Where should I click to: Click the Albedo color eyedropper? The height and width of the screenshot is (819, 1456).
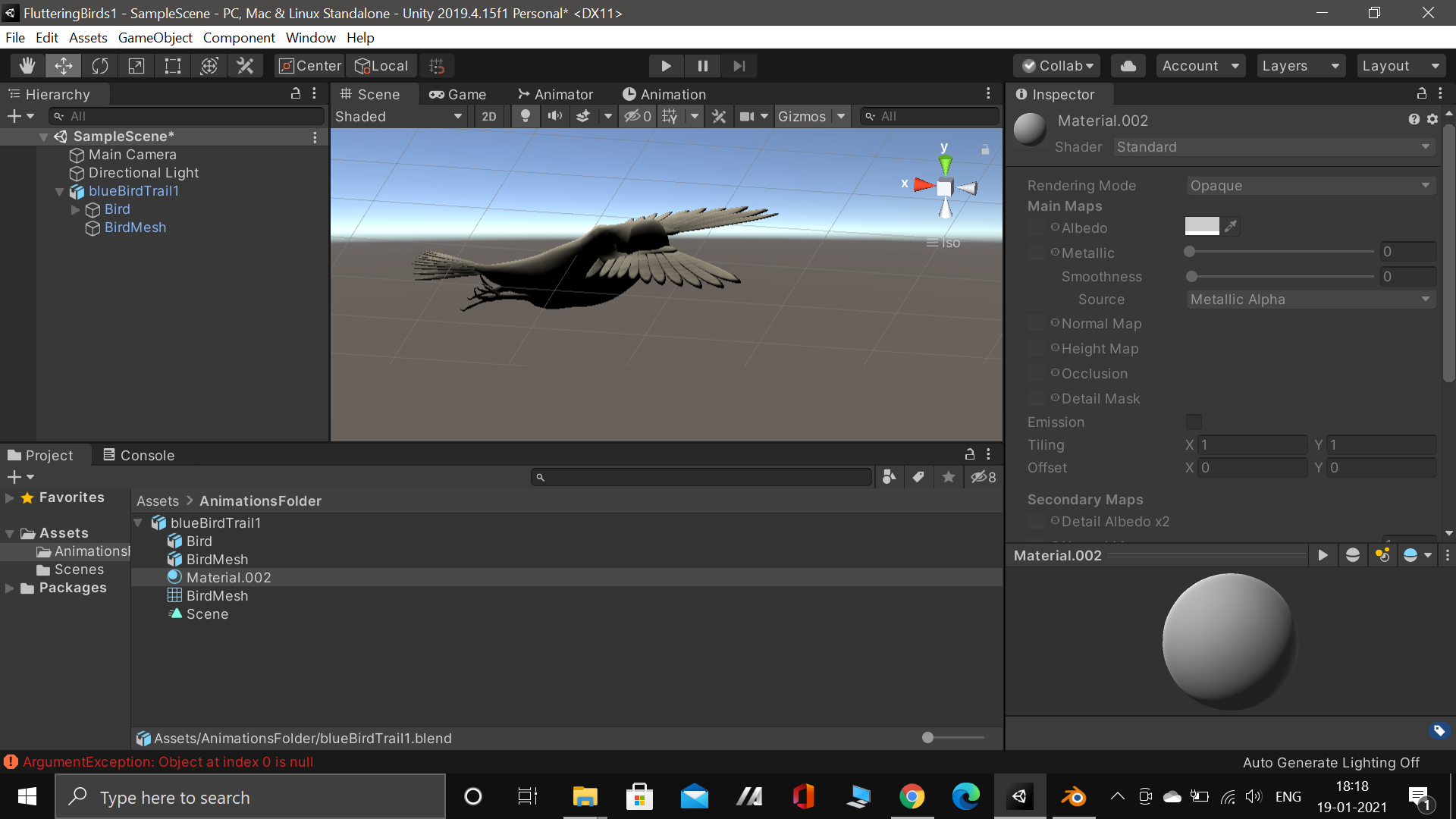(x=1231, y=226)
